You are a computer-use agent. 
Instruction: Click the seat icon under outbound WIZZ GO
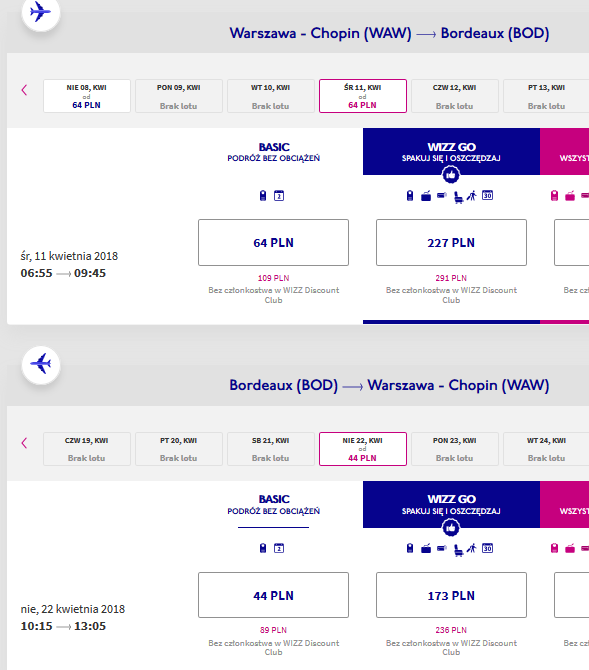coord(458,197)
